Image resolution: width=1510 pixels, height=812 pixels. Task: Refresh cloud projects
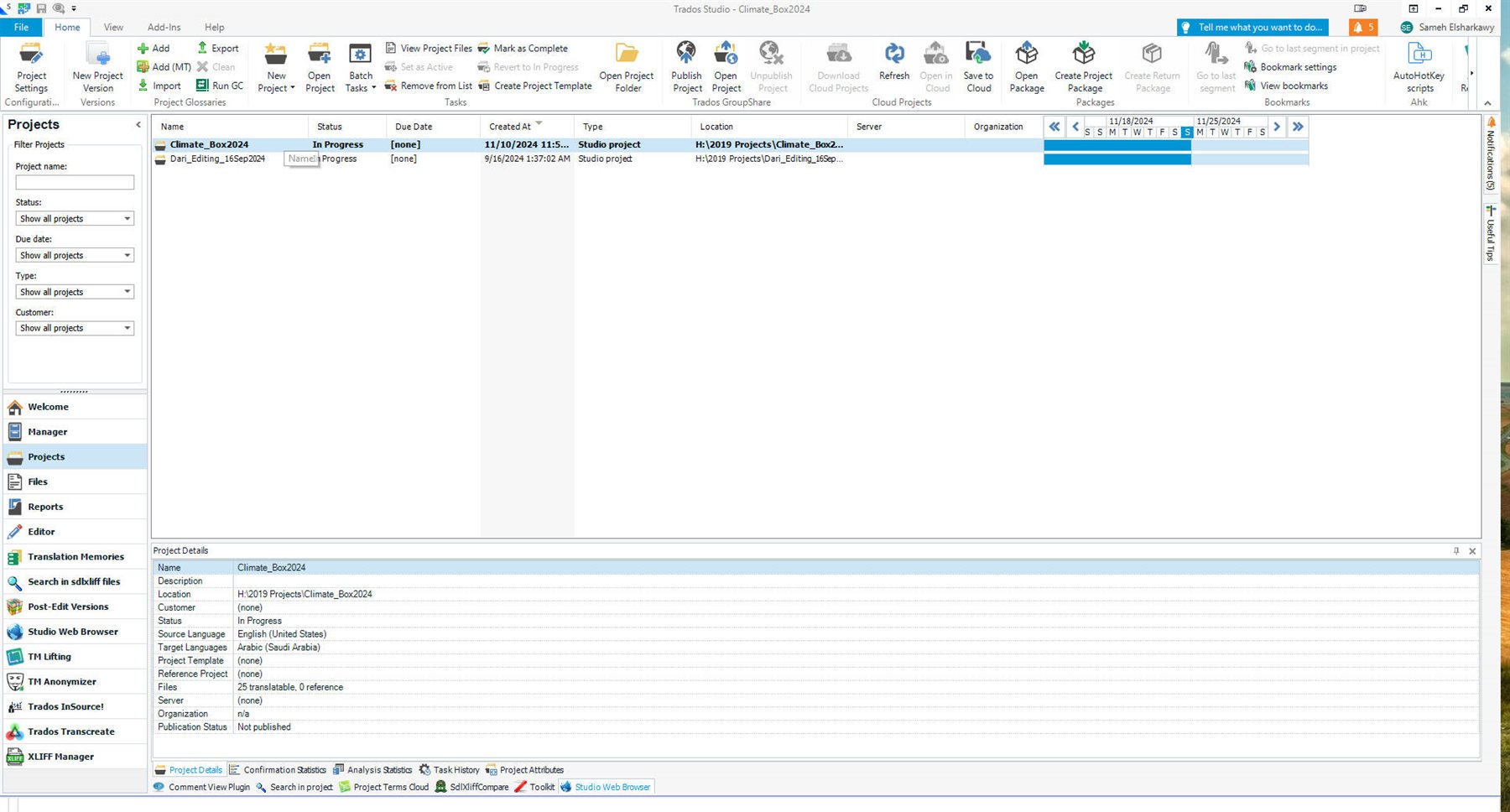[894, 62]
